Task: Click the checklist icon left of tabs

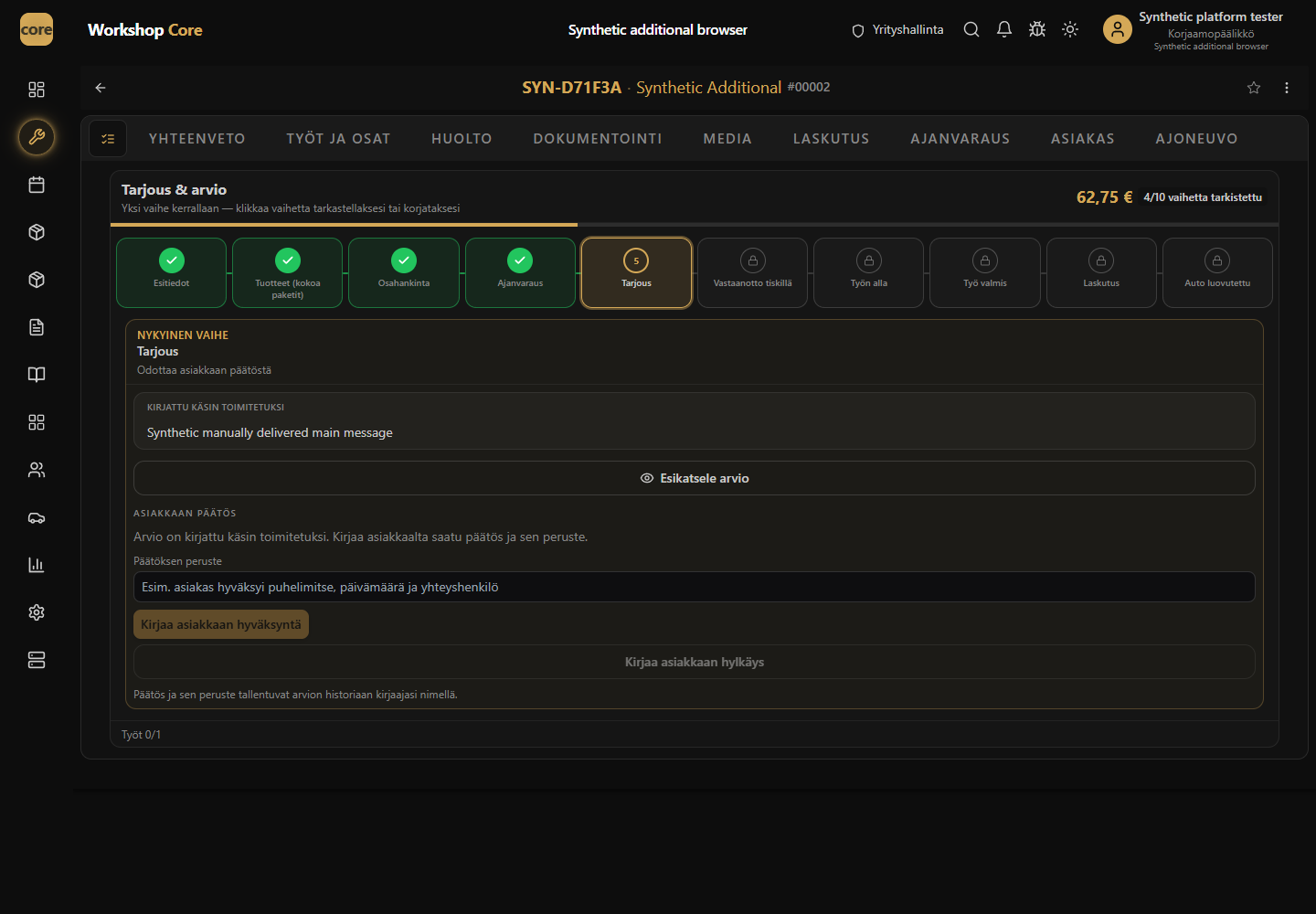Action: (x=108, y=139)
